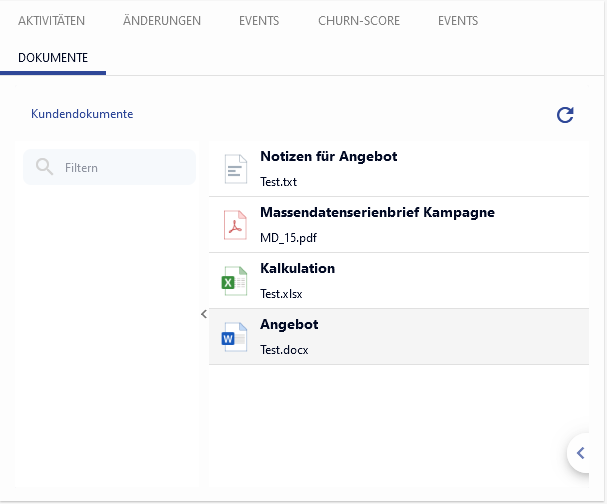607x504 pixels.
Task: Go to the CHURN-SCORE tab
Action: click(358, 21)
